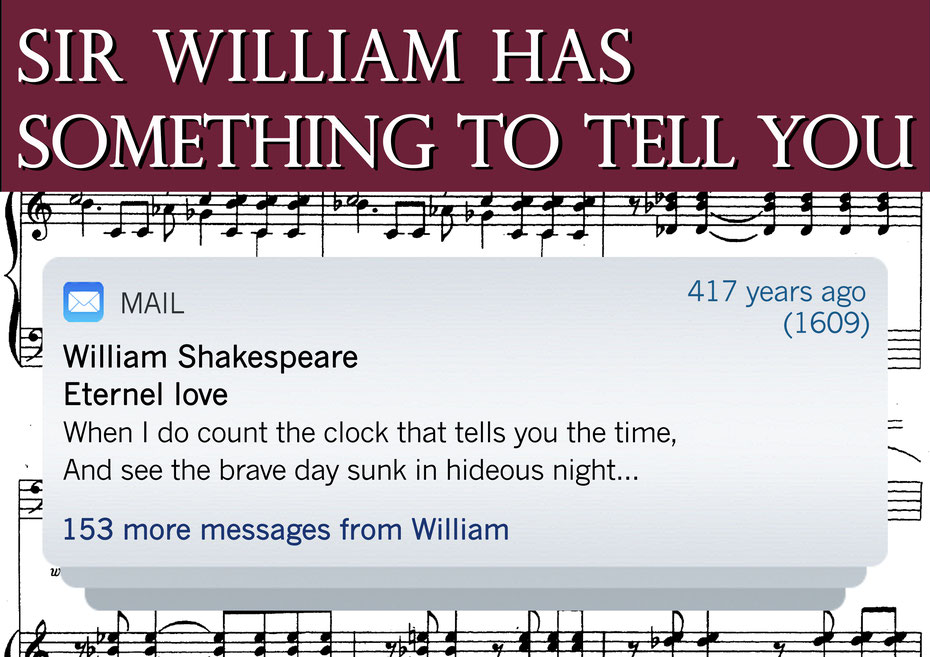Image resolution: width=930 pixels, height=657 pixels.
Task: Click the MAIL app label
Action: 152,304
